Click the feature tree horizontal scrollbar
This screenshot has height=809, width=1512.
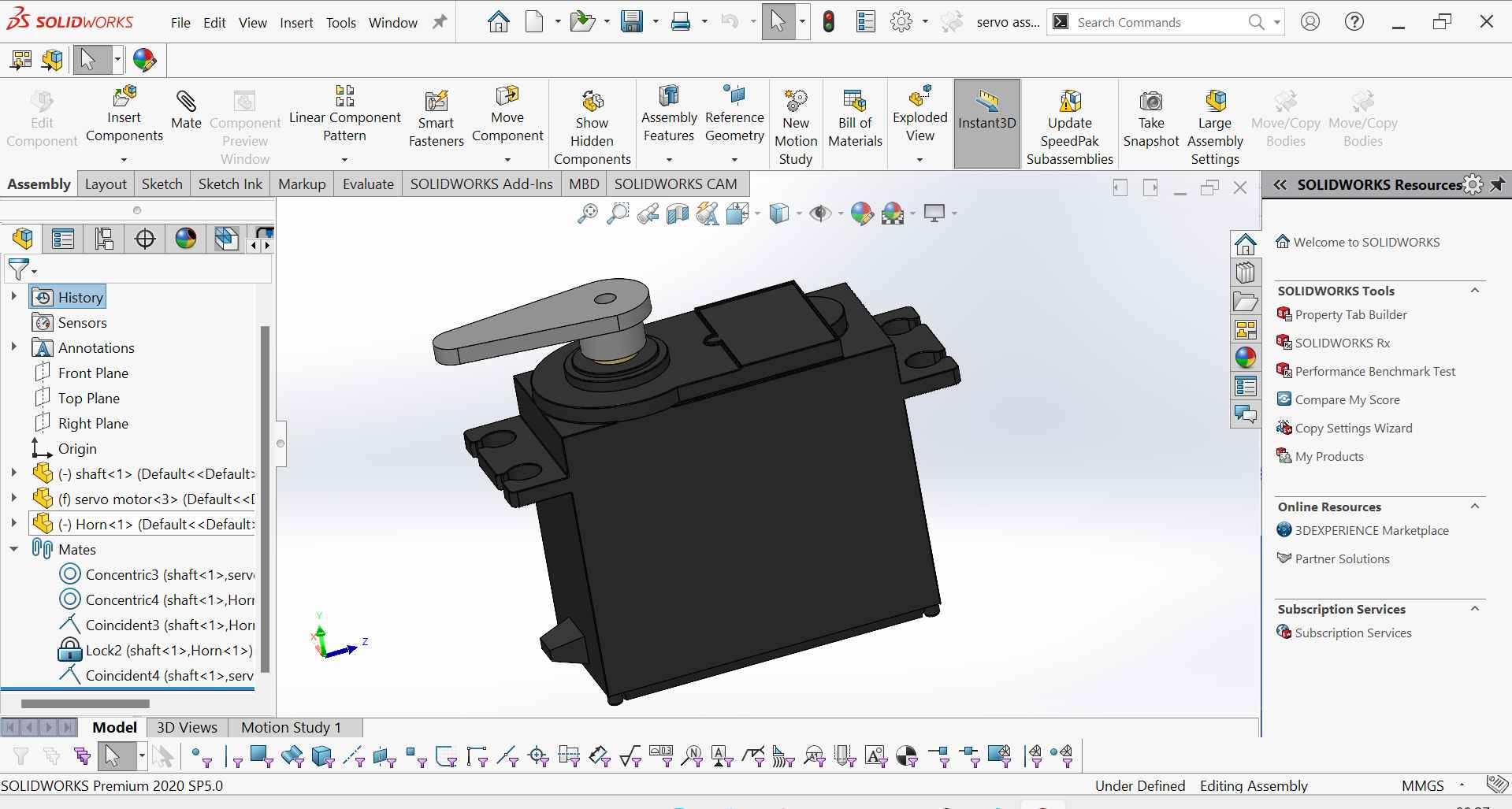85,703
